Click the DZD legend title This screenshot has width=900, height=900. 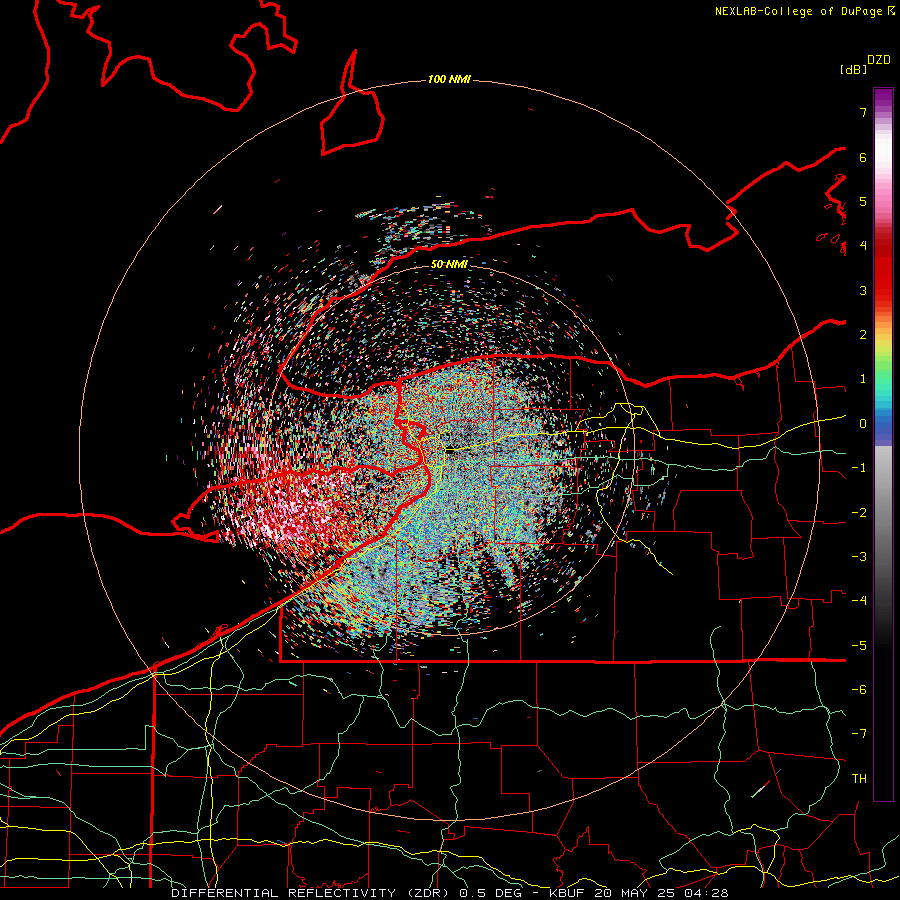879,60
